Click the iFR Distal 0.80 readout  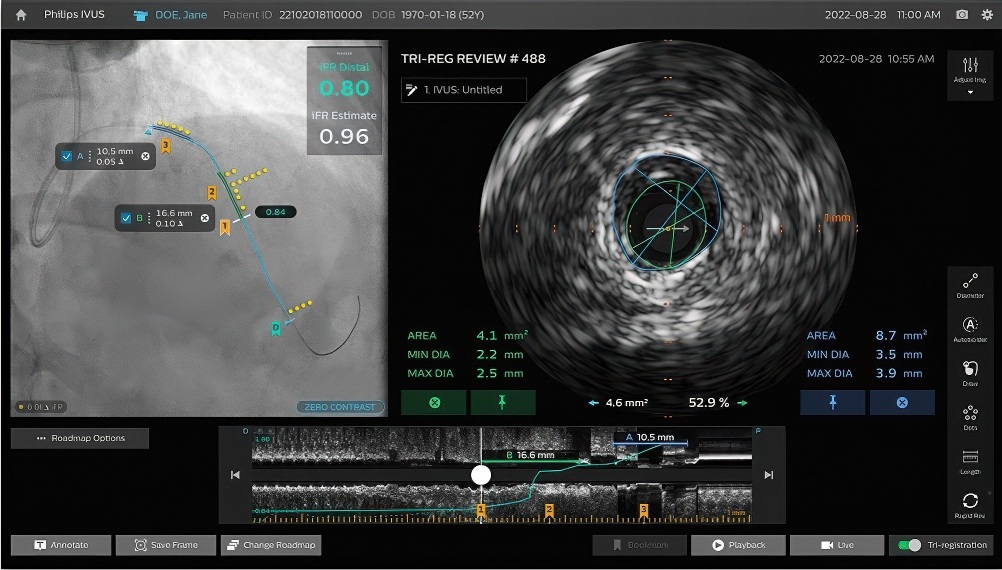tap(344, 81)
